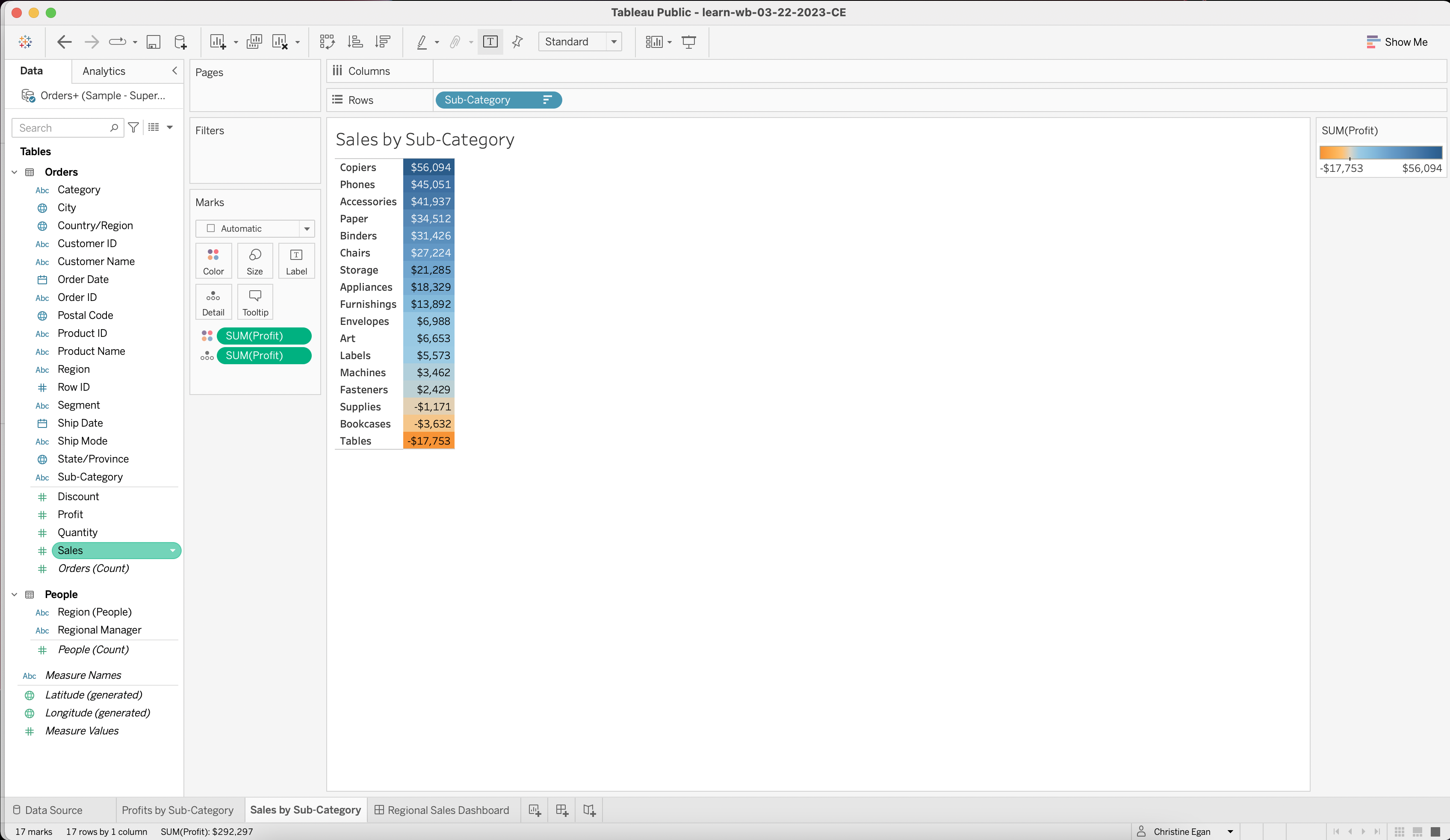Click the Fix Axes pin icon
The image size is (1450, 840).
click(x=517, y=41)
